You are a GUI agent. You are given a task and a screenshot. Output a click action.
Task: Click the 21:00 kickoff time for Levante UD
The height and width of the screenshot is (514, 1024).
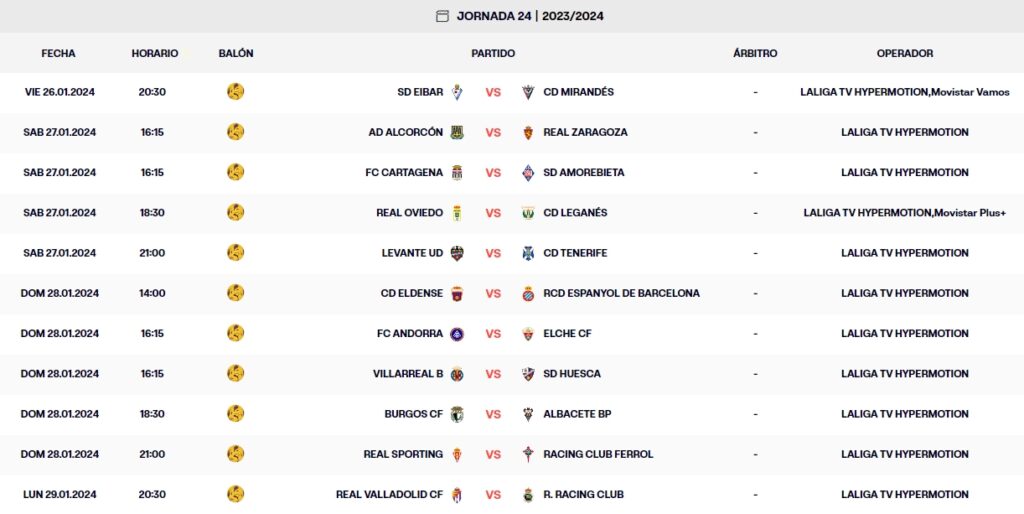[152, 253]
